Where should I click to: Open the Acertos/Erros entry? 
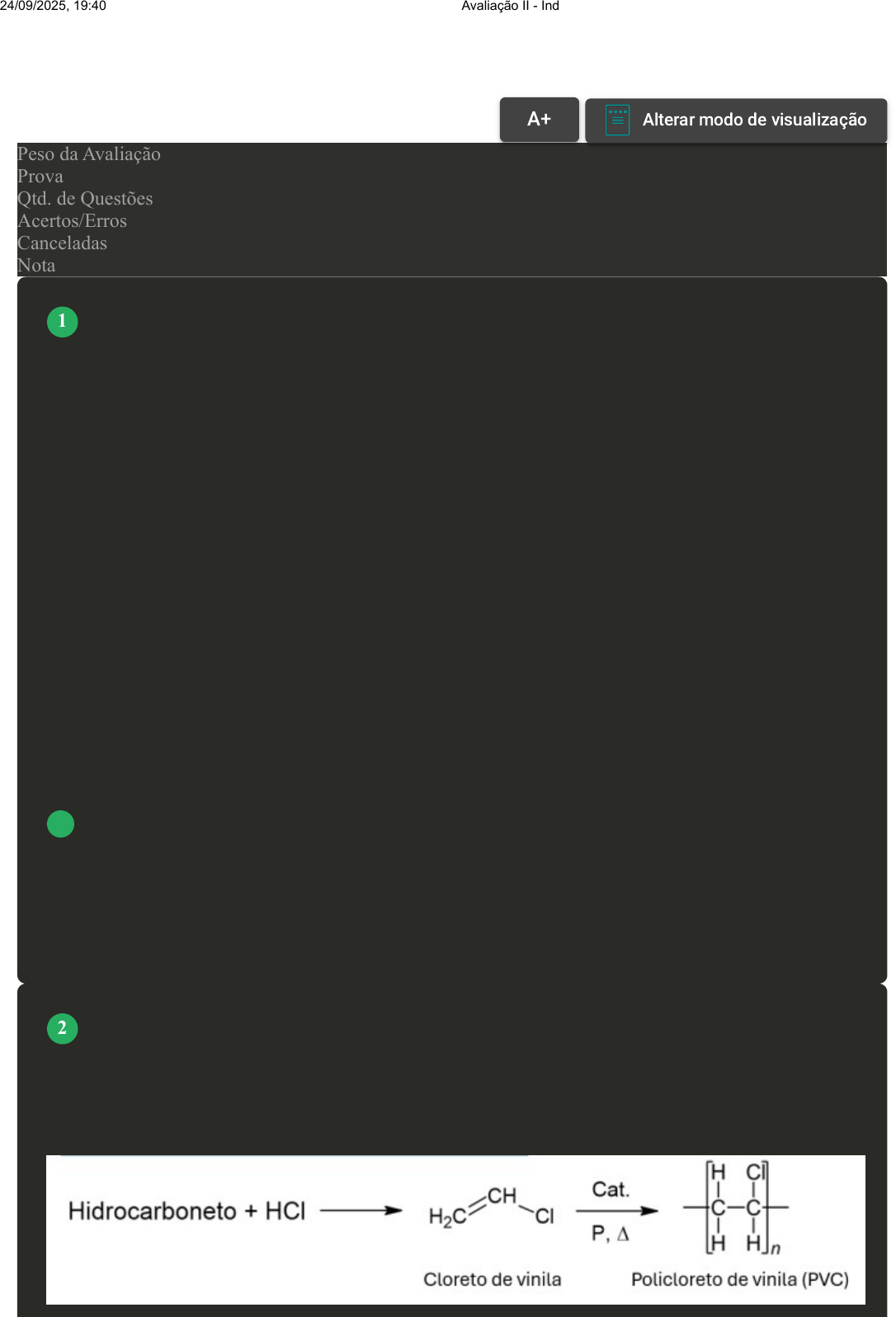[x=73, y=221]
